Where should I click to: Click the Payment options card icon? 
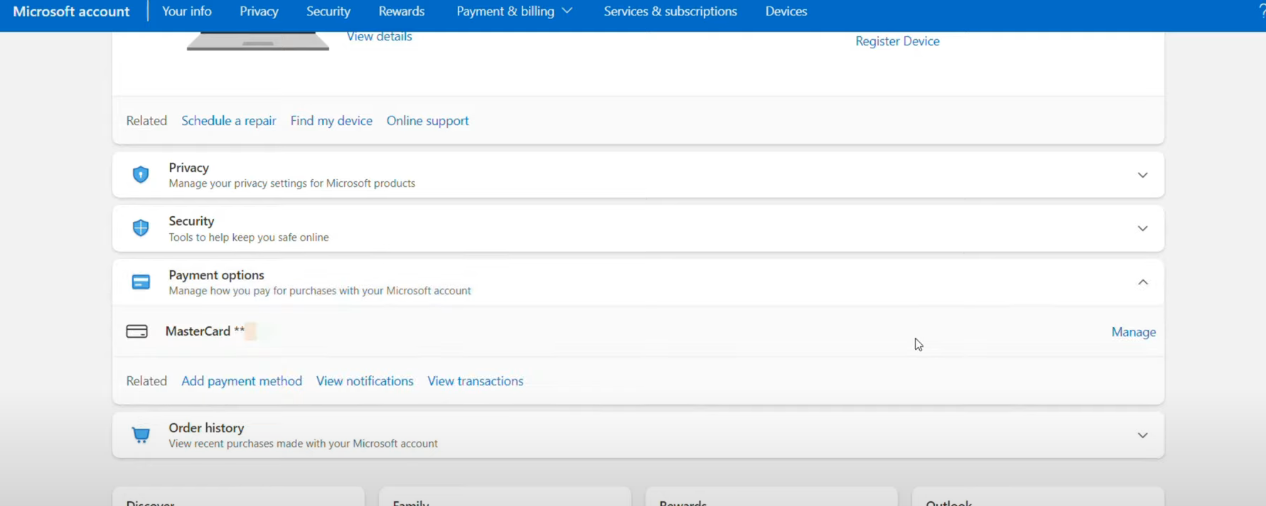[141, 282]
